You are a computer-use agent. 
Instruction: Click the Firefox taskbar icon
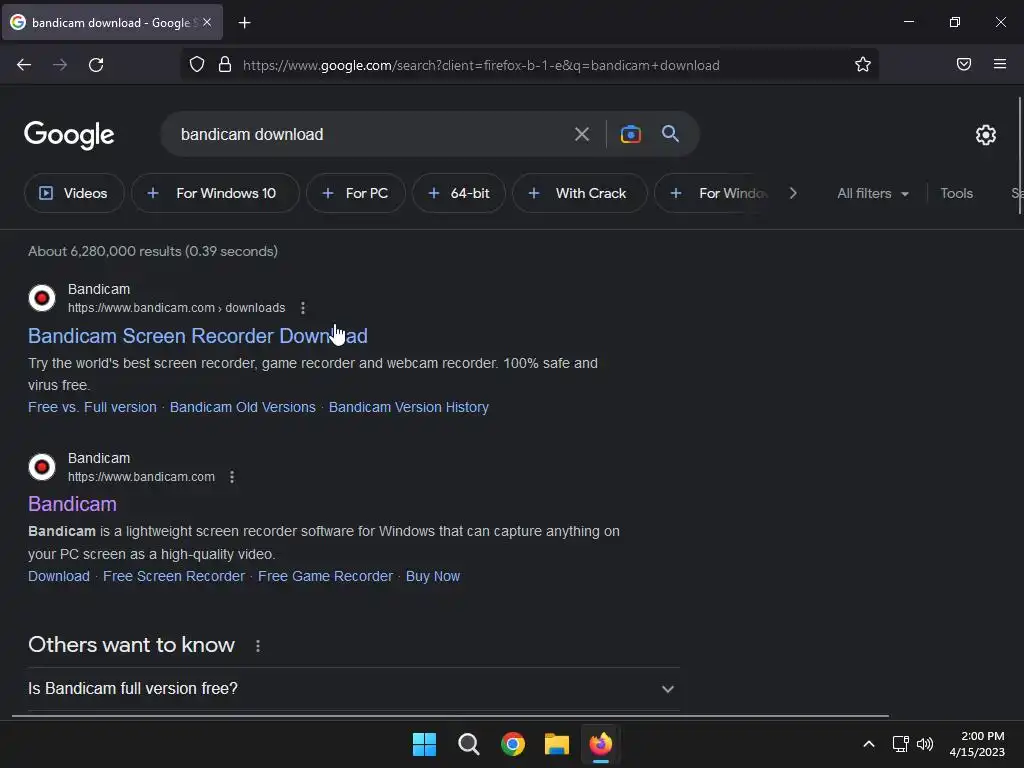click(x=601, y=744)
